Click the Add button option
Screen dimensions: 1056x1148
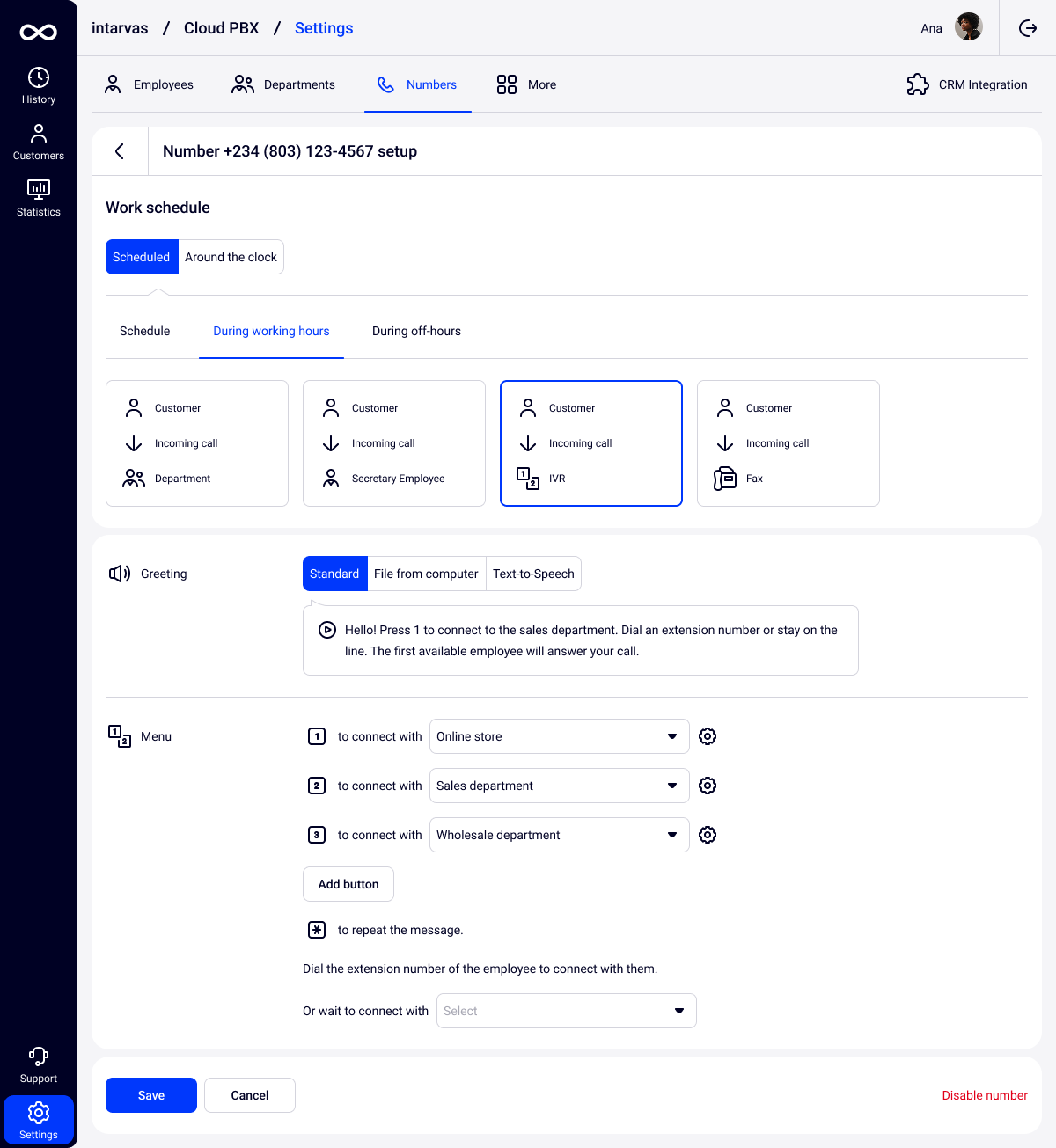pyautogui.click(x=348, y=884)
